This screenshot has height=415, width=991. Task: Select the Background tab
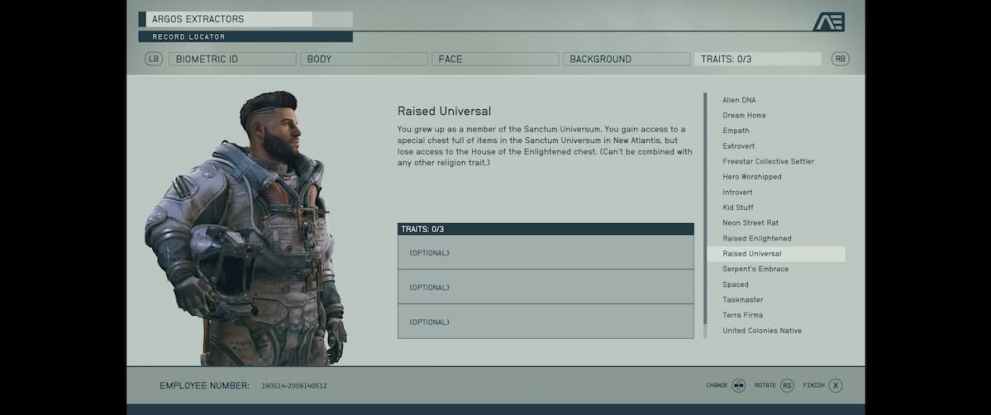point(626,59)
